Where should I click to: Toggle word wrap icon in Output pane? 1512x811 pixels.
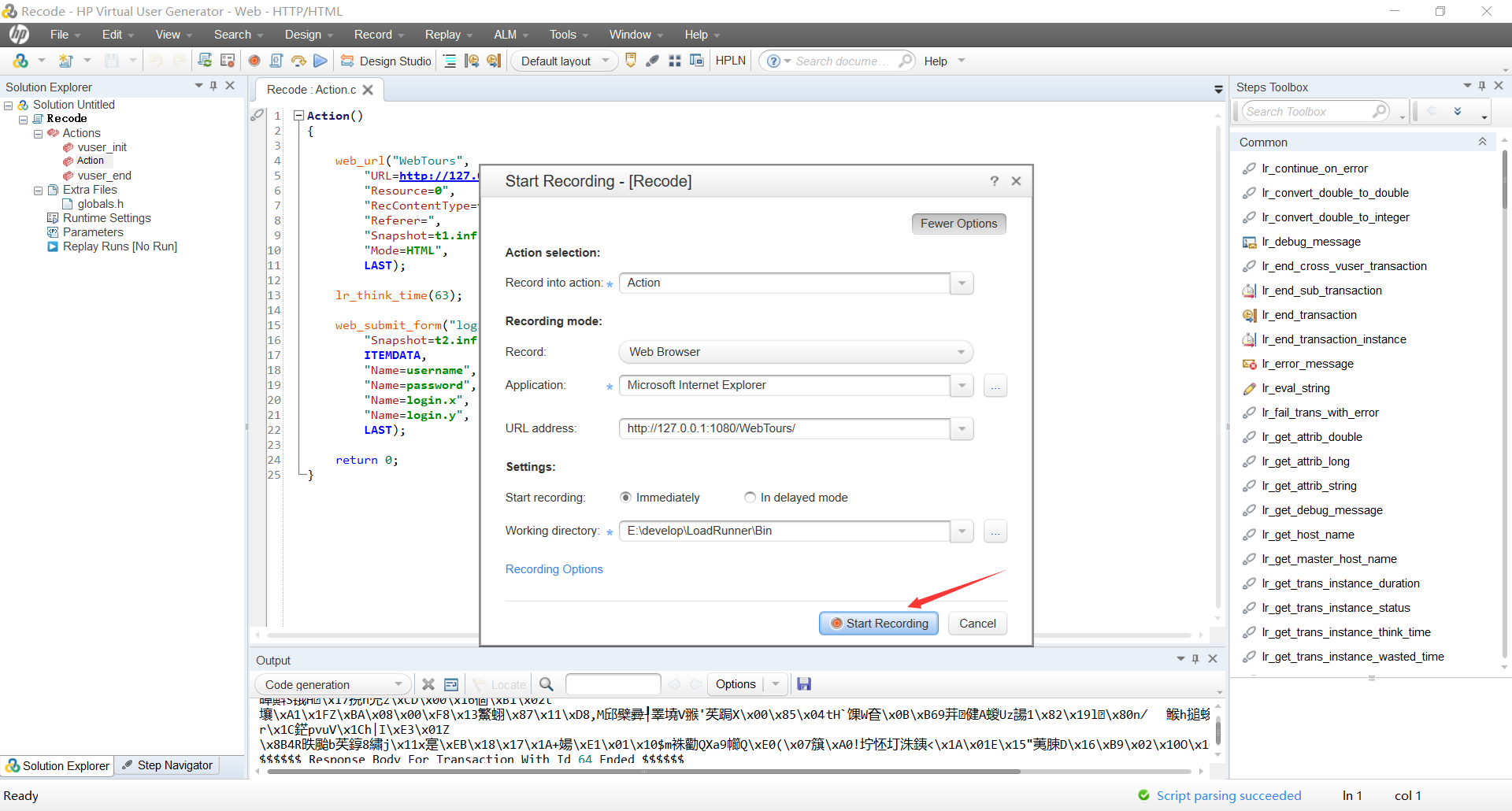point(451,684)
